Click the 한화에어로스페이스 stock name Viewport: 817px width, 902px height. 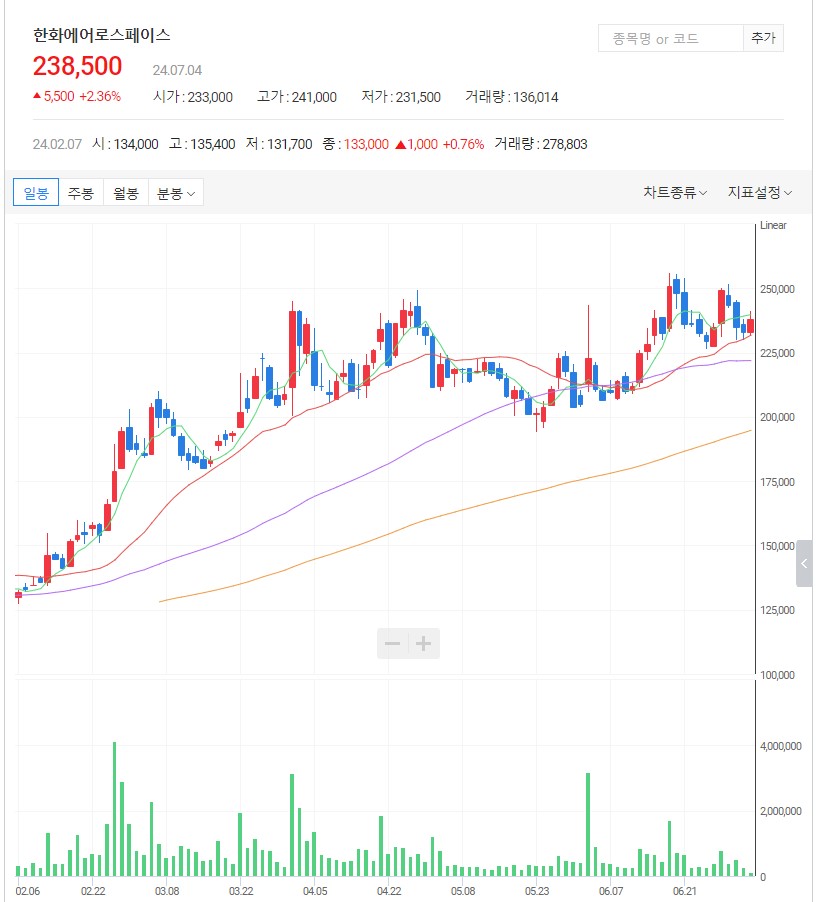102,35
